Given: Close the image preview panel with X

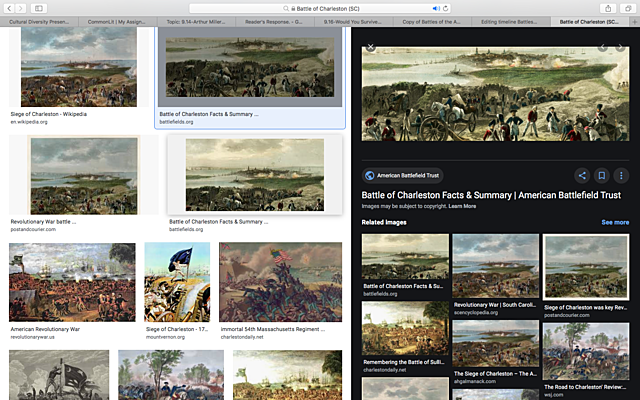Looking at the screenshot, I should 370,47.
